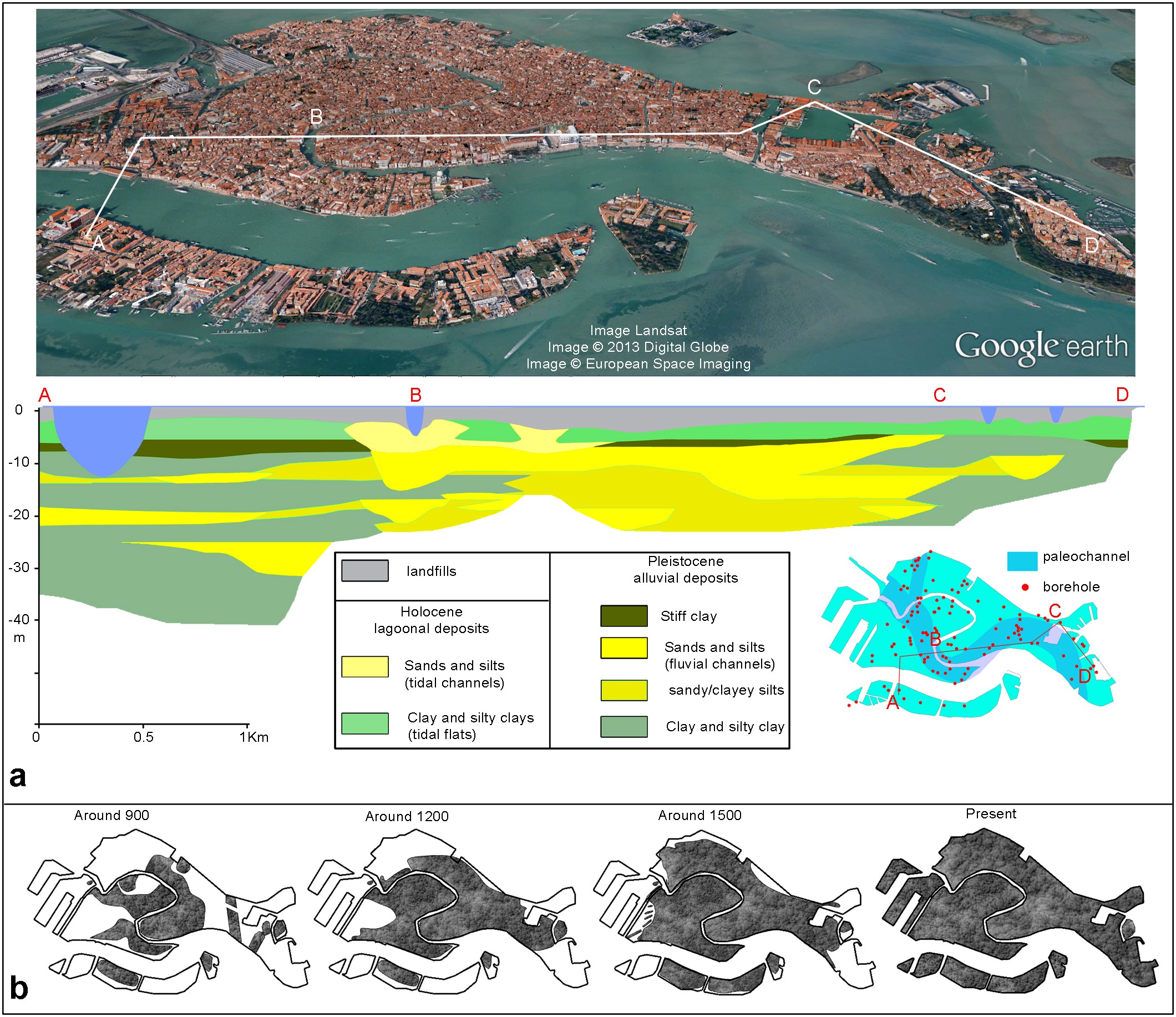The width and height of the screenshot is (1176, 1017).
Task: Click red label B on paleochannel map
Action: click(x=936, y=639)
